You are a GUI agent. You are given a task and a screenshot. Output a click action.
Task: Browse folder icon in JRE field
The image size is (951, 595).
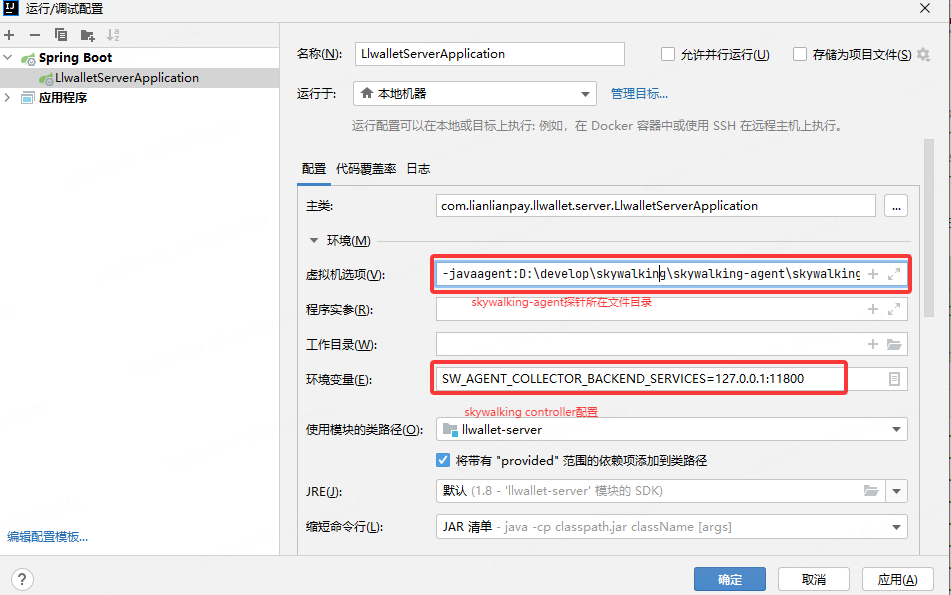pos(871,491)
